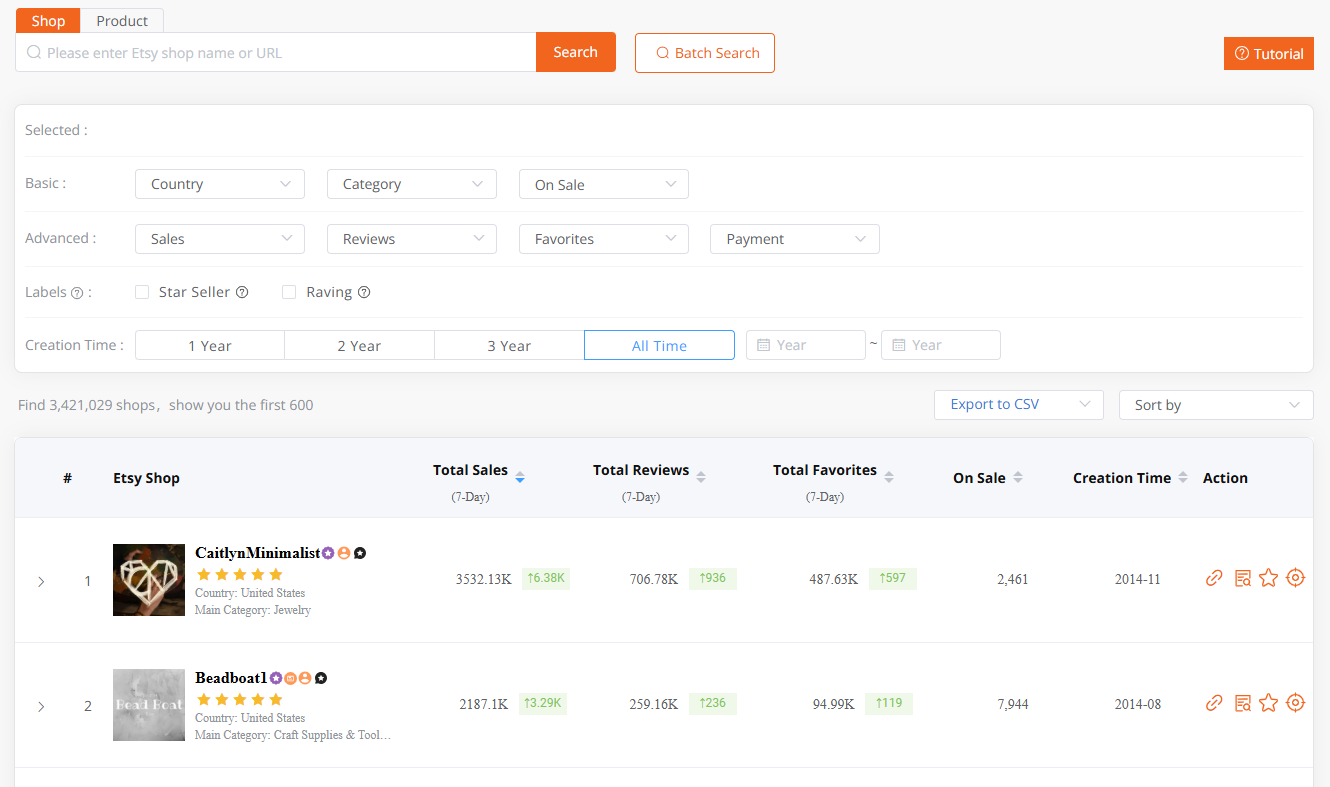Select the Shop tab
The height and width of the screenshot is (787, 1330).
(48, 21)
